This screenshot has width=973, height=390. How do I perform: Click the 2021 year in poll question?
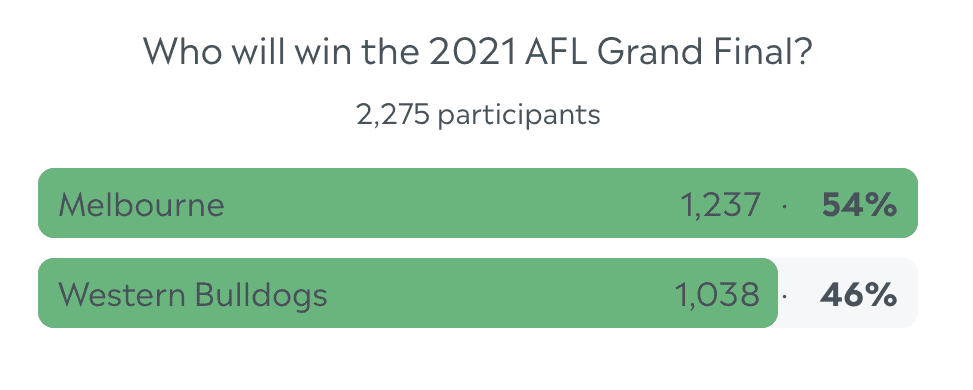472,52
